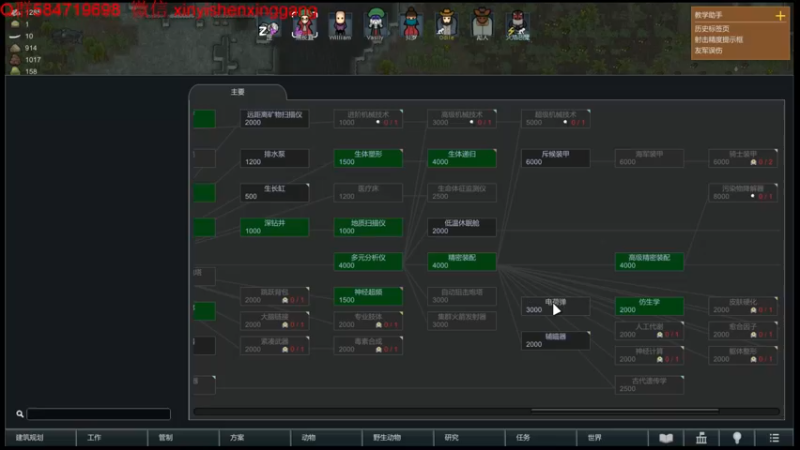Viewport: 800px width, 450px height.
Task: Select the 毒素合成 research node
Action: (368, 345)
